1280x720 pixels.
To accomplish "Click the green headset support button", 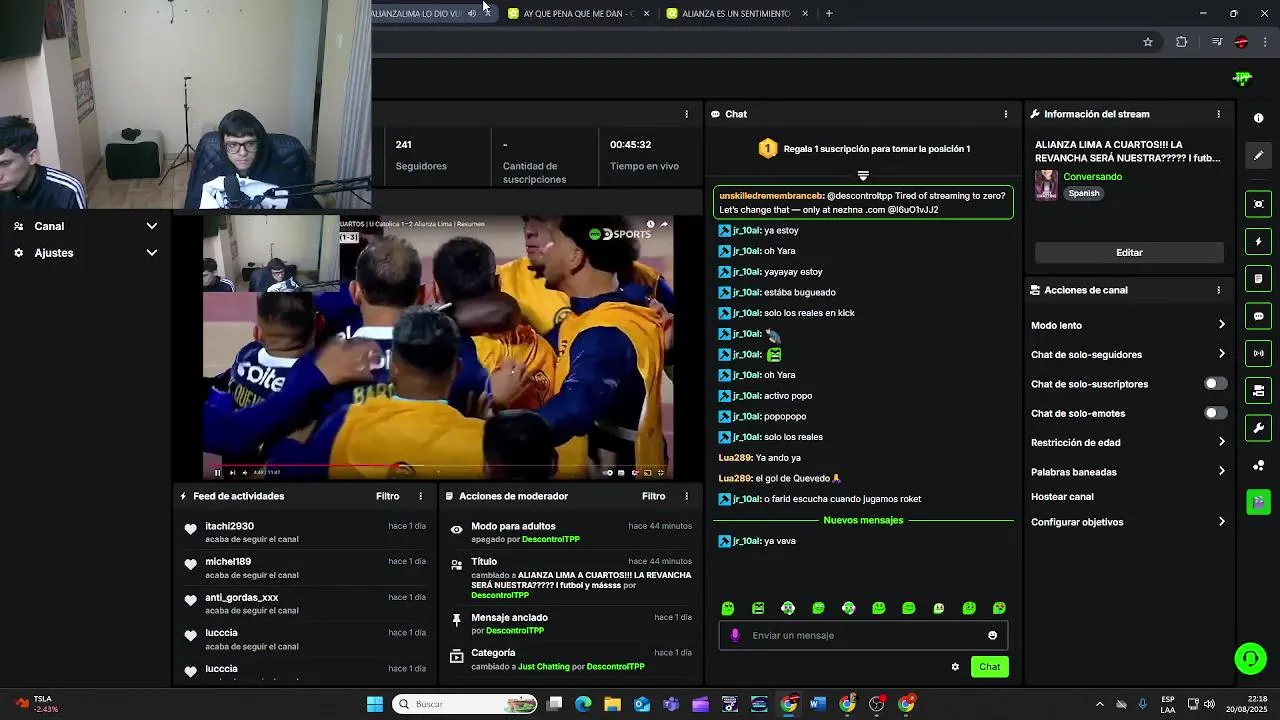I will [1250, 658].
